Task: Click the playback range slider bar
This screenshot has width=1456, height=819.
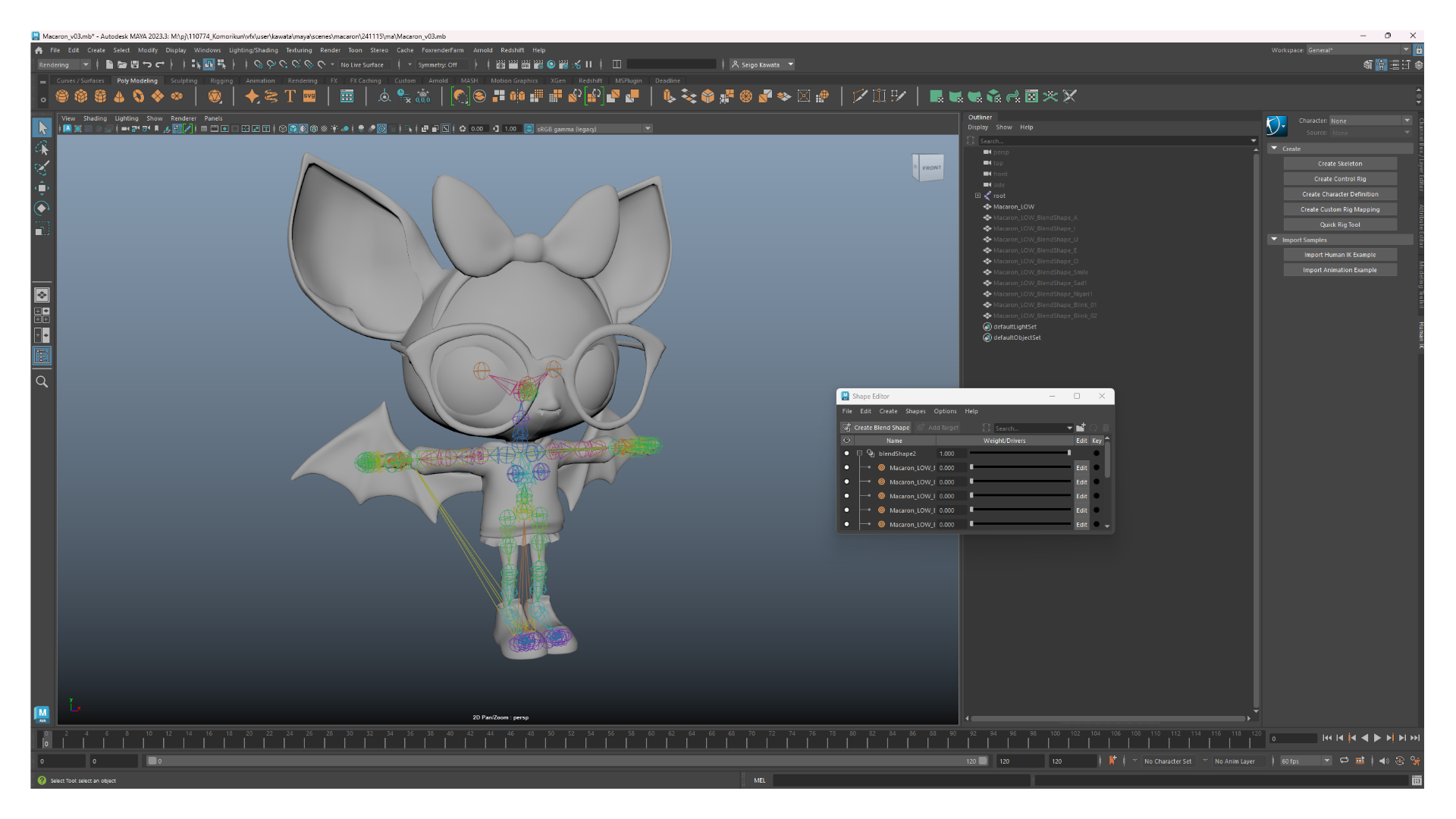Action: point(567,761)
